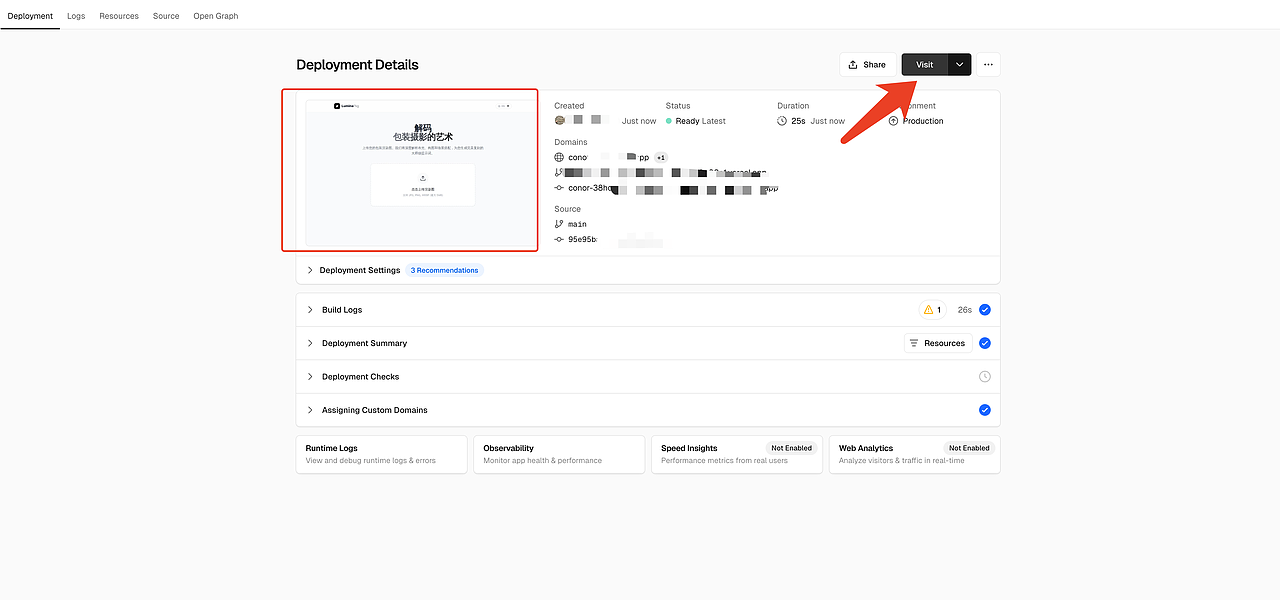Click the Build Logs blue checkmark
The width and height of the screenshot is (1280, 600).
[985, 310]
